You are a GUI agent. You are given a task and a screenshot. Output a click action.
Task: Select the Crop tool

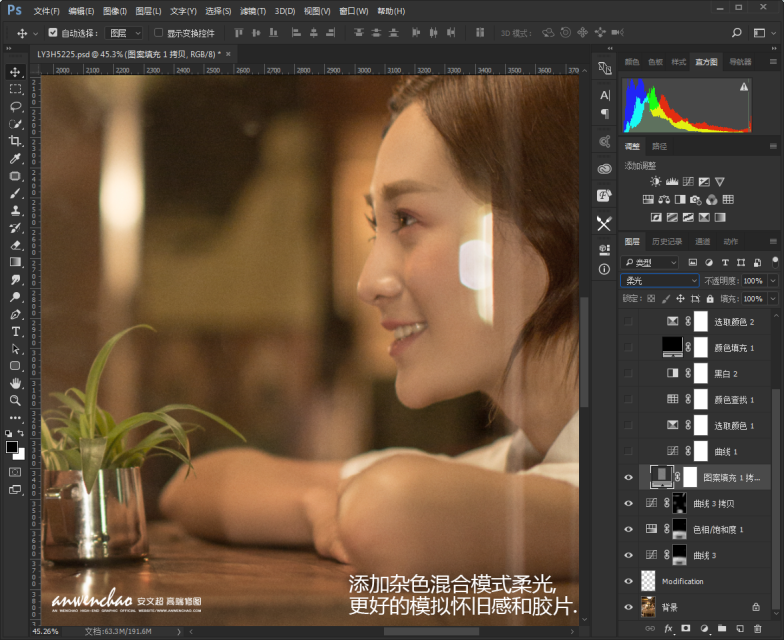[16, 141]
